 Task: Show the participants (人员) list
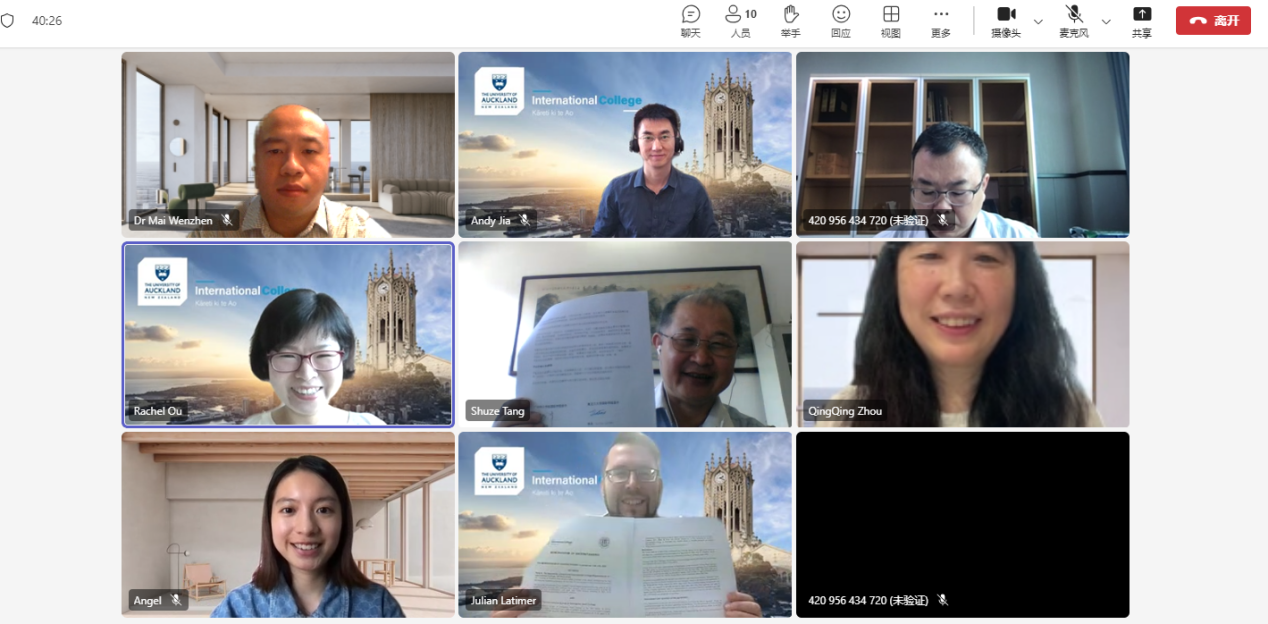(x=740, y=20)
